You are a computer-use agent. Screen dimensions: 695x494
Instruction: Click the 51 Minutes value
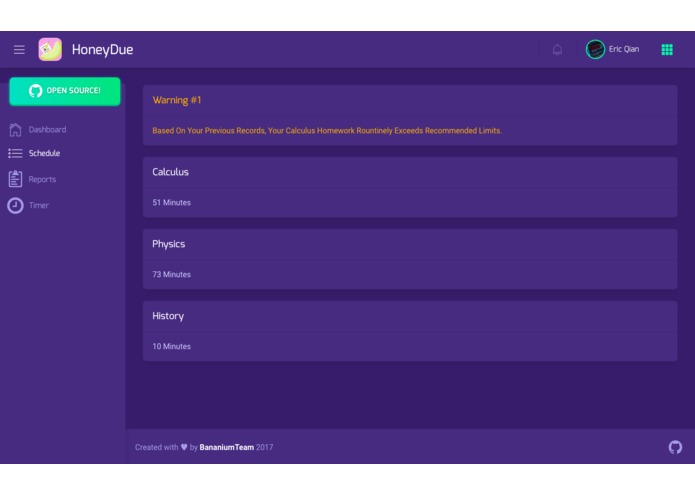coord(172,202)
